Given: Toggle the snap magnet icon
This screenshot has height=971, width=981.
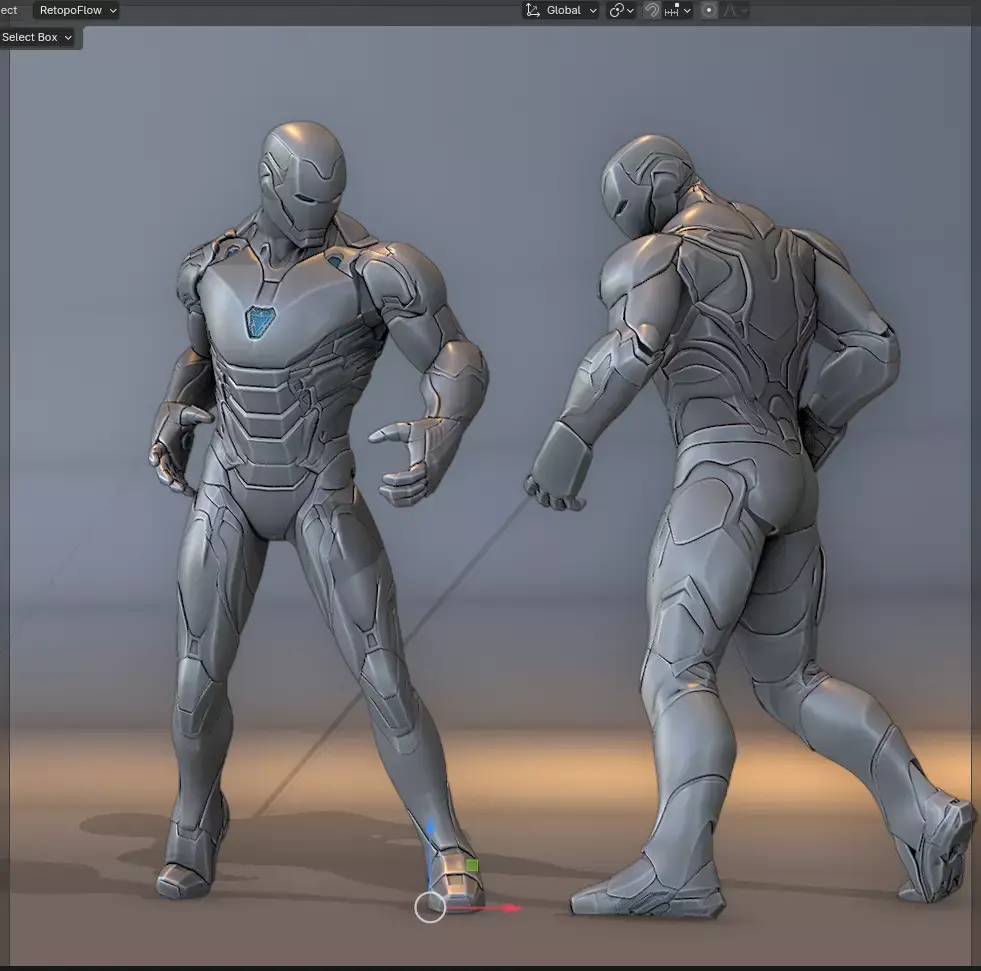Looking at the screenshot, I should point(652,10).
